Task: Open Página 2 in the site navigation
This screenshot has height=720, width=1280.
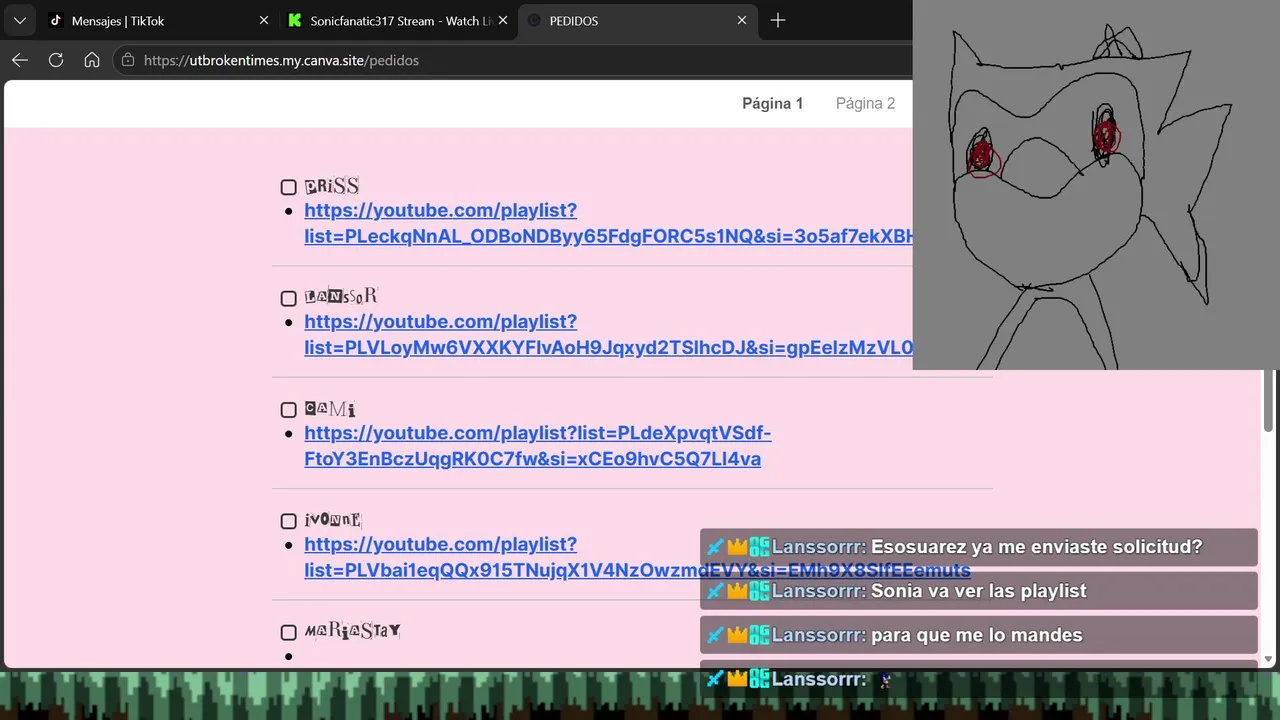Action: [865, 103]
